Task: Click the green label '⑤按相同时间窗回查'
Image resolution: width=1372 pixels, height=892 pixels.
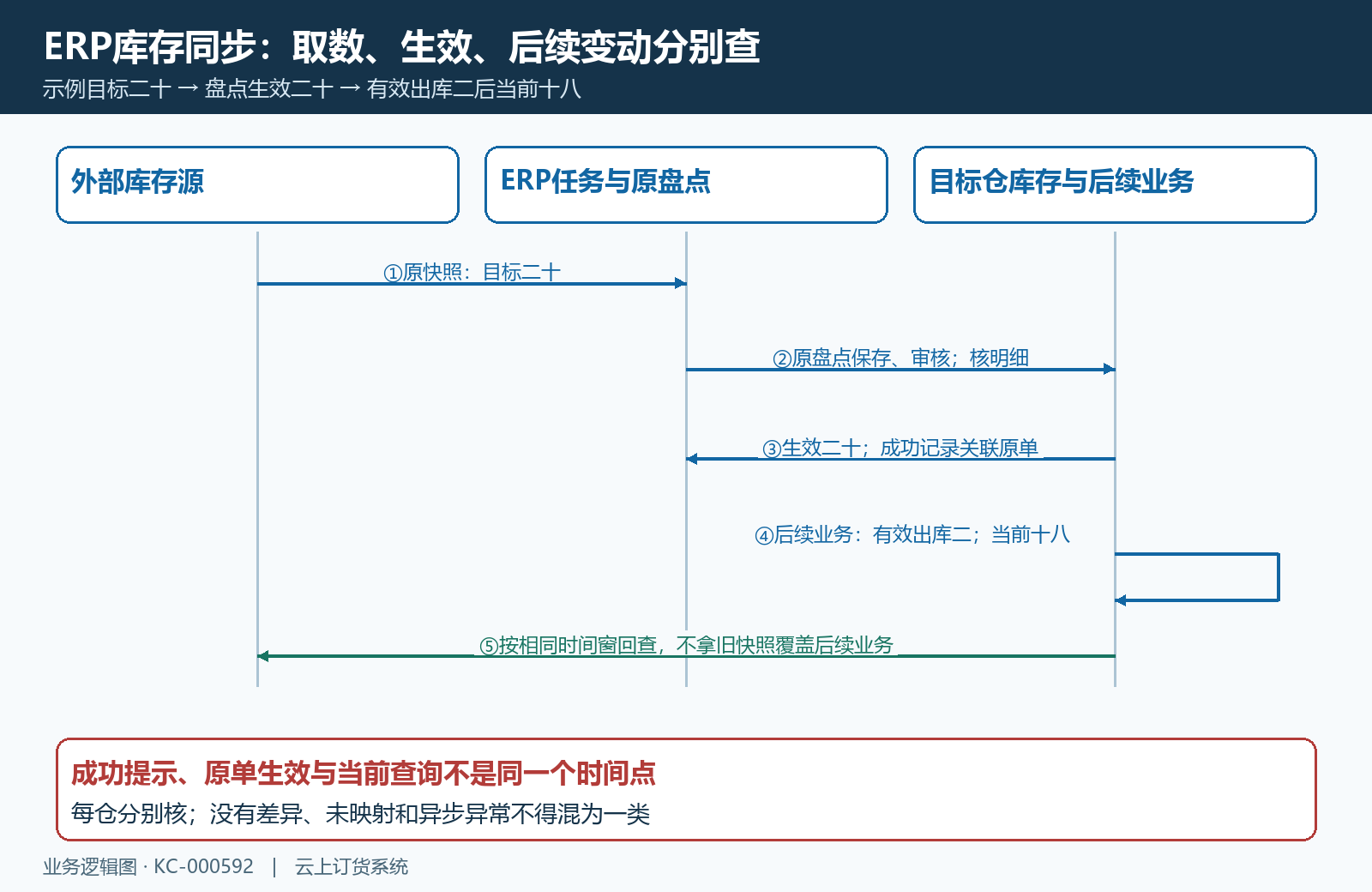Action: click(686, 645)
